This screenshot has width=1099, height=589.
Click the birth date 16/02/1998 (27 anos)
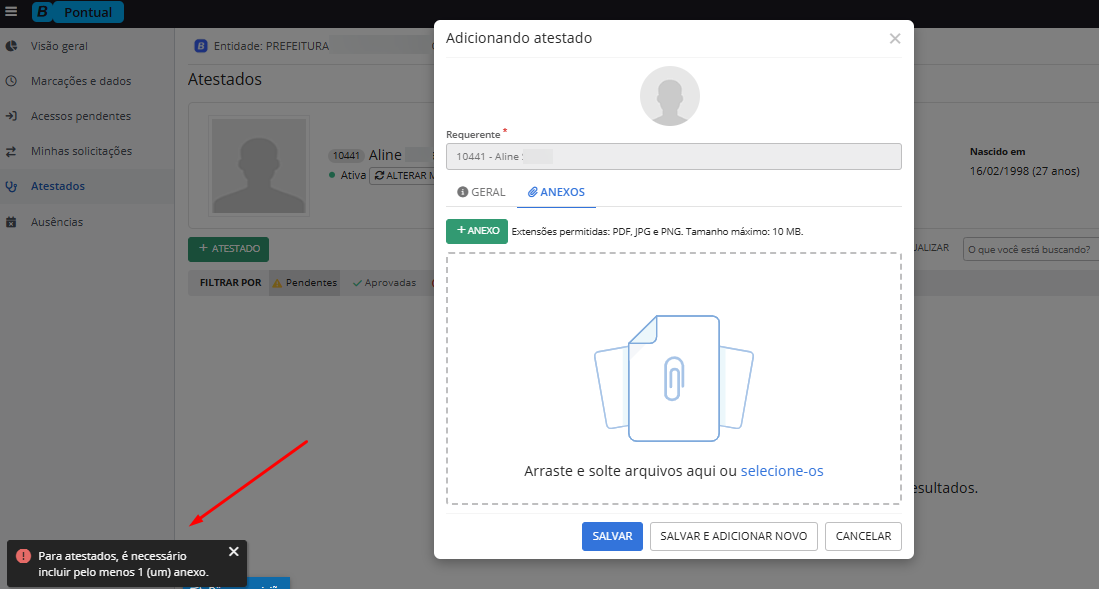(1025, 171)
